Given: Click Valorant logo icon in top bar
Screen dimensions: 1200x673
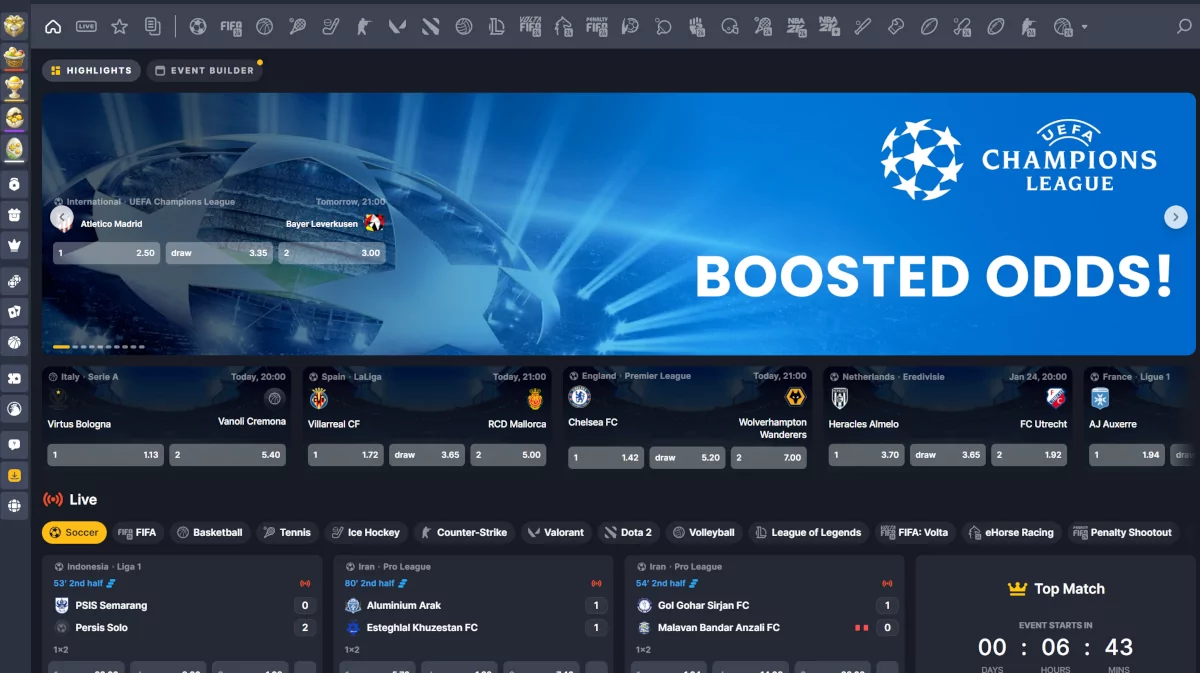Looking at the screenshot, I should (x=397, y=27).
